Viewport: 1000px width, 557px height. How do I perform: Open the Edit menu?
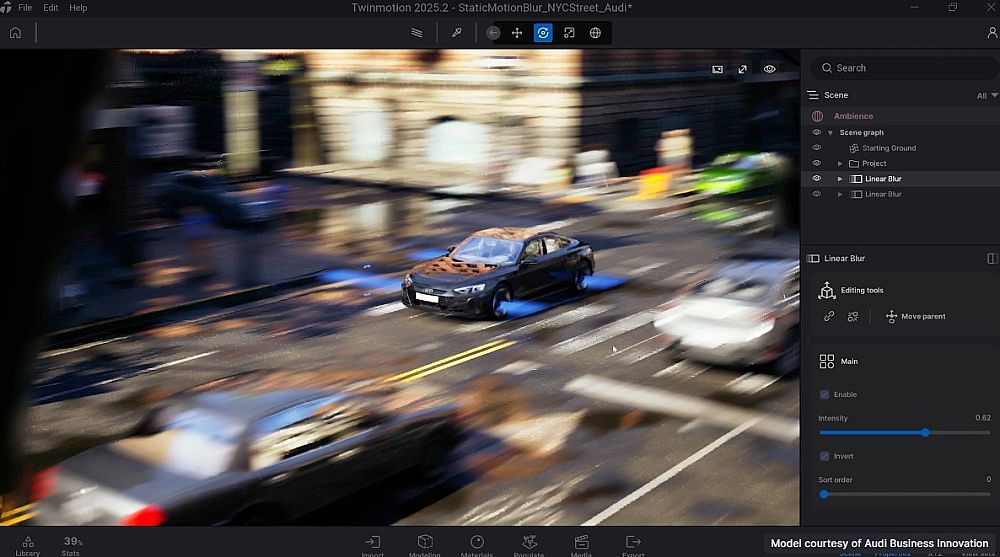pos(50,7)
